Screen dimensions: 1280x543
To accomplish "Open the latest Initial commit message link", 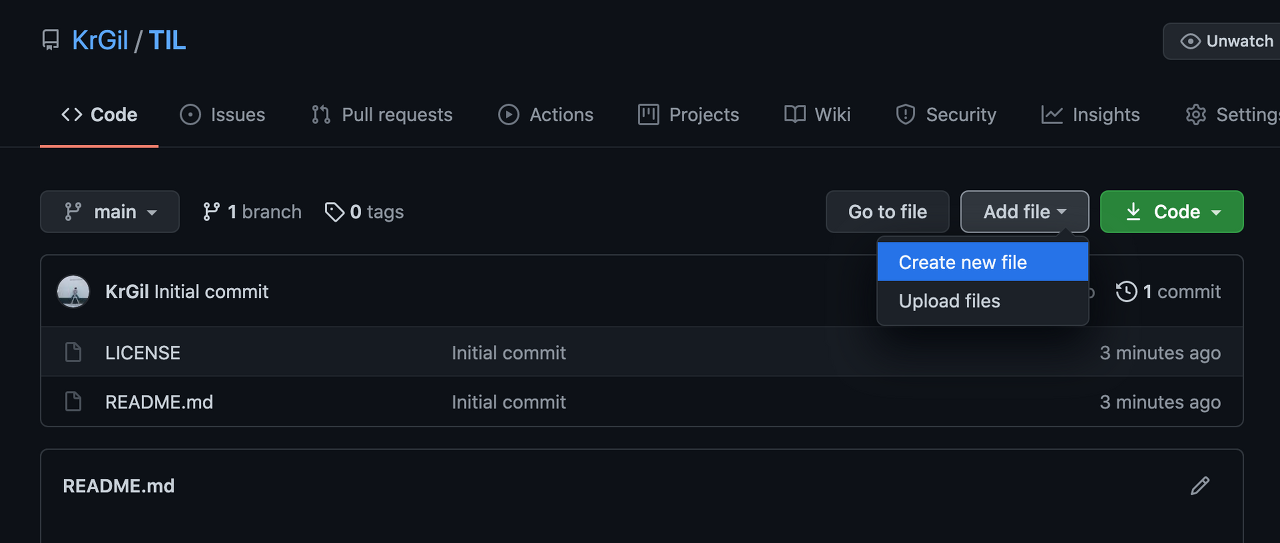I will (x=212, y=292).
